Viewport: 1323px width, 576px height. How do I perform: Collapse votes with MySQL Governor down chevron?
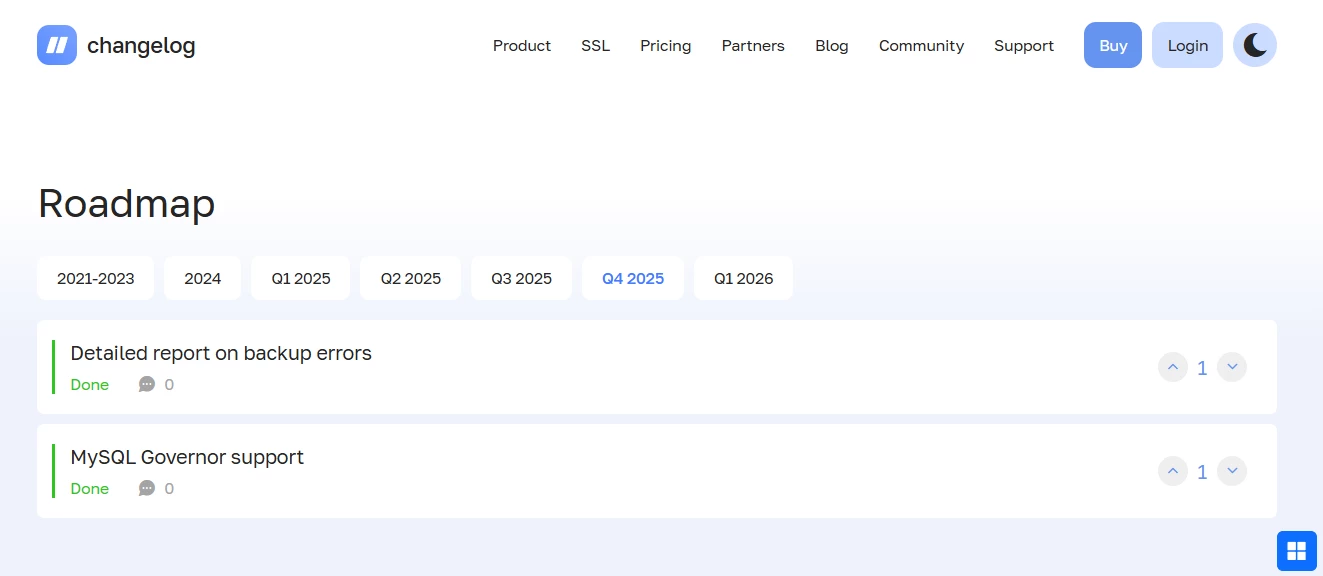pos(1232,471)
